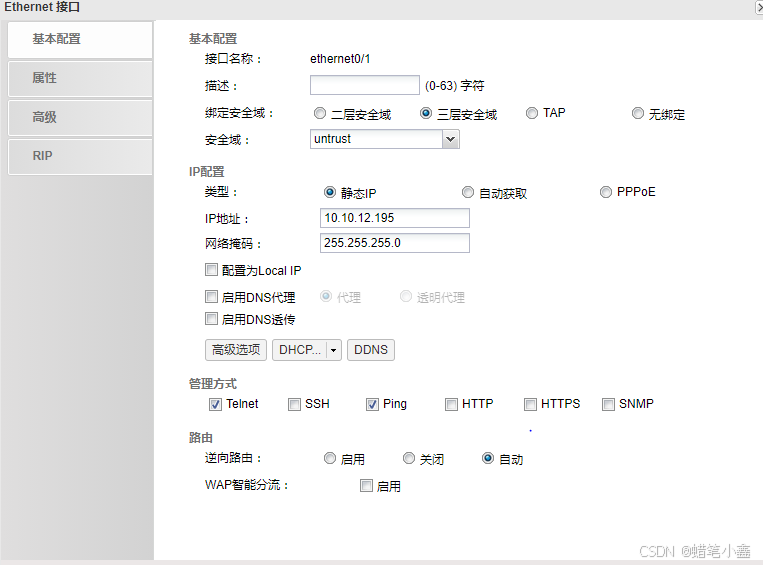The image size is (763, 565).
Task: Close the Ethernet interface dialog
Action: [758, 7]
